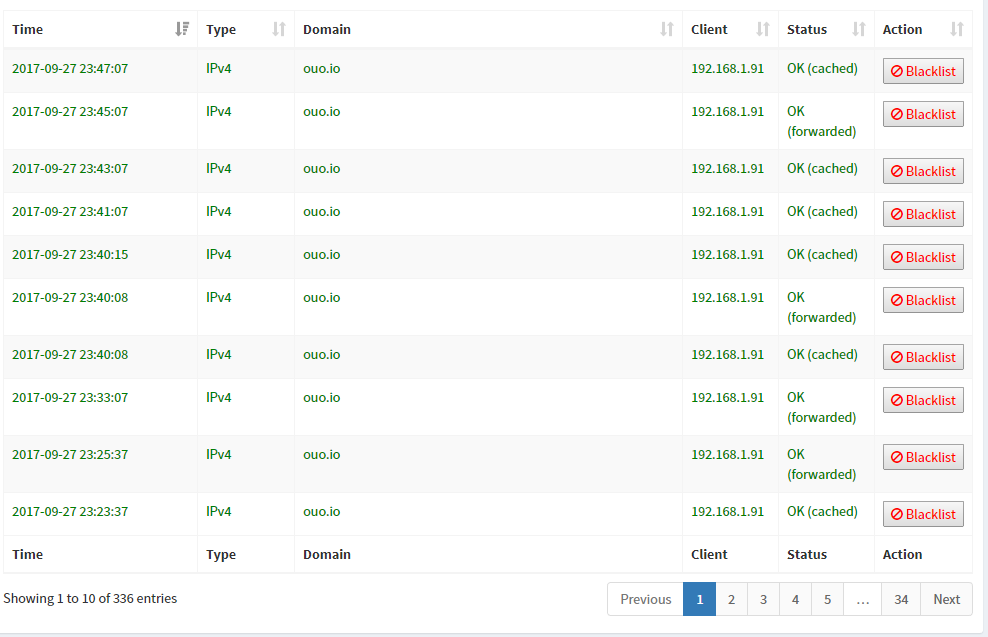Click the Status header label at top

coord(807,29)
